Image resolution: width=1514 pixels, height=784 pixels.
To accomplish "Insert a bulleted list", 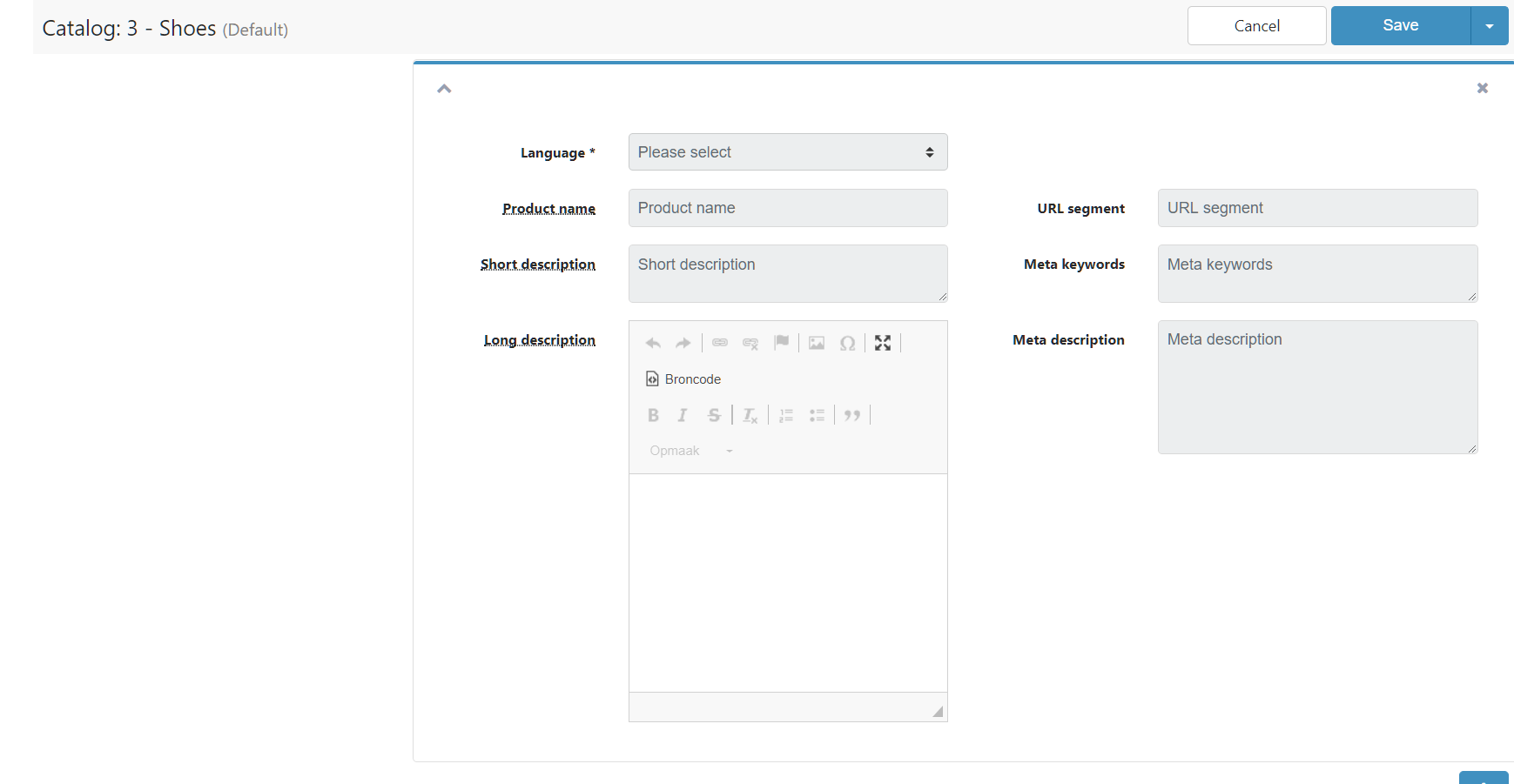I will point(817,415).
